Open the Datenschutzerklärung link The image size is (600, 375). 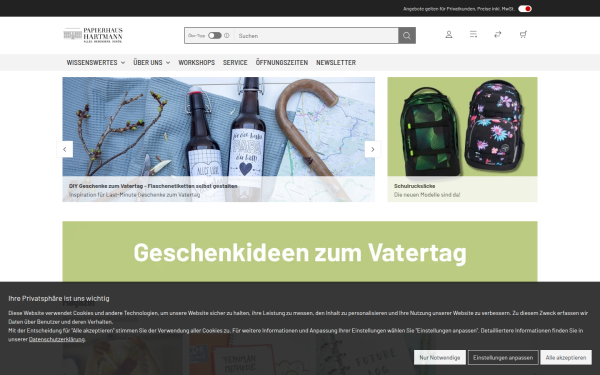(x=57, y=339)
